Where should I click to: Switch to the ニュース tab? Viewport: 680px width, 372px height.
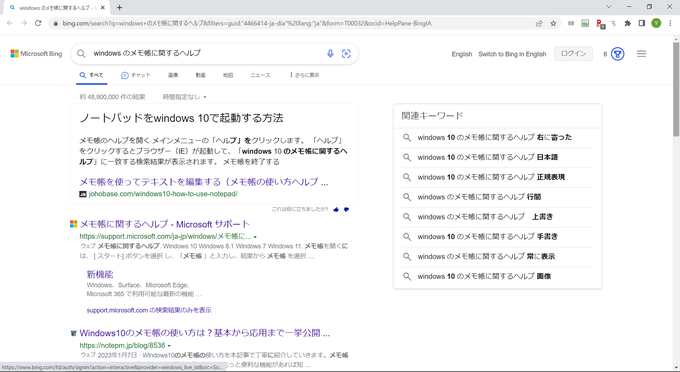coord(260,75)
